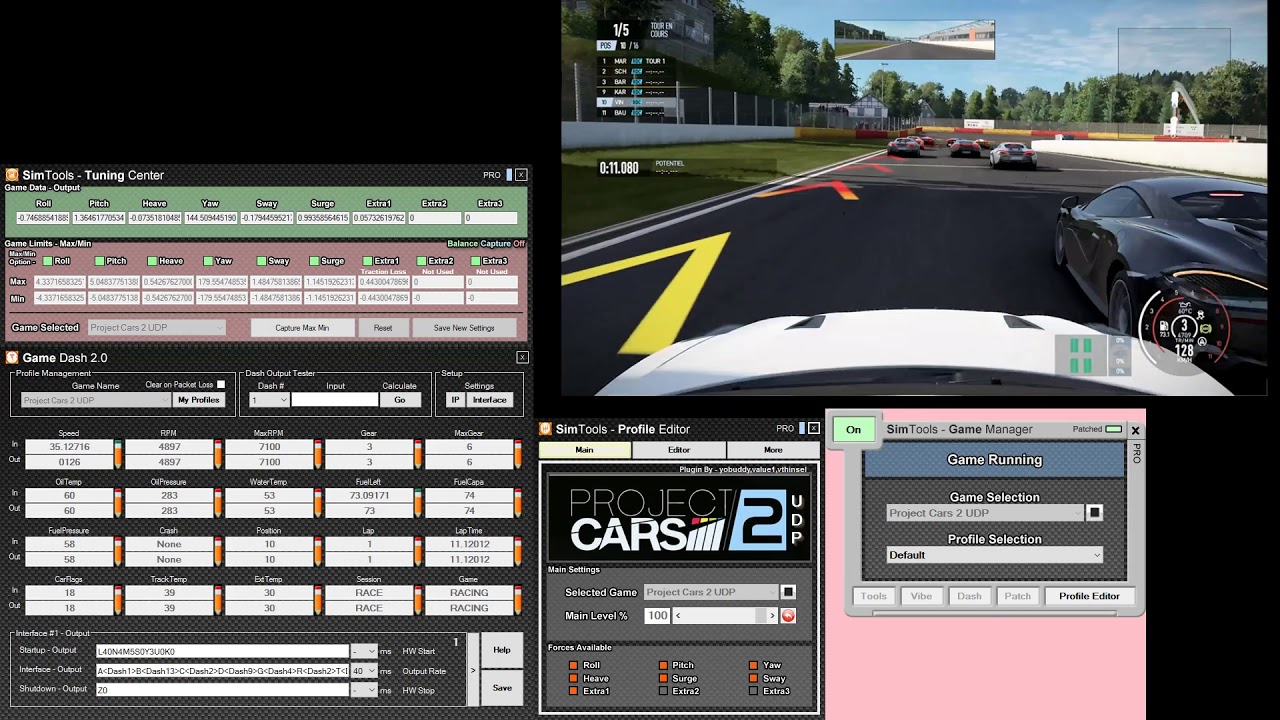This screenshot has width=1280, height=720.
Task: Open the Dash # dropdown
Action: (269, 400)
